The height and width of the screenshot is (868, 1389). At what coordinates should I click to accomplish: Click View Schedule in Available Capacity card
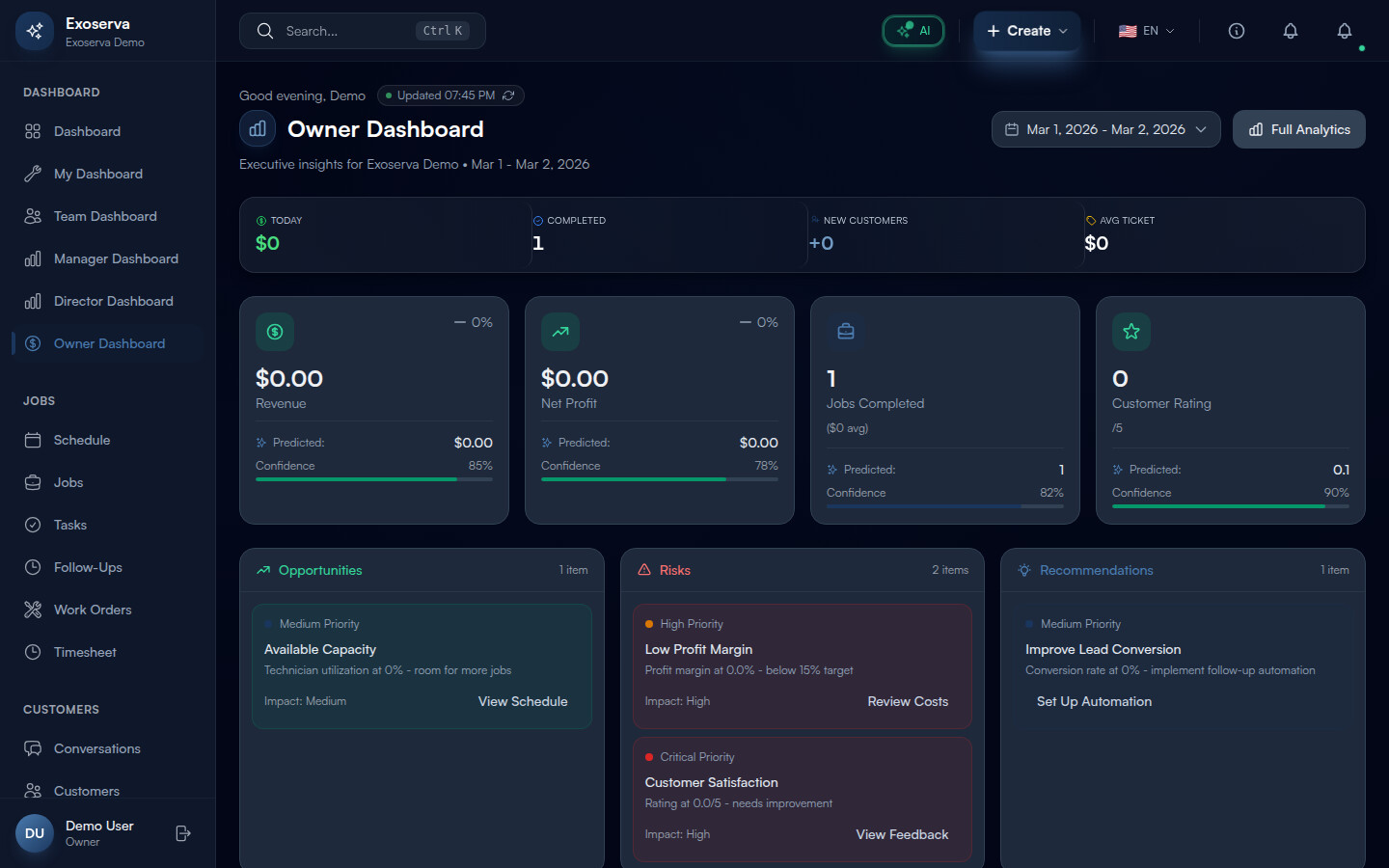[523, 701]
